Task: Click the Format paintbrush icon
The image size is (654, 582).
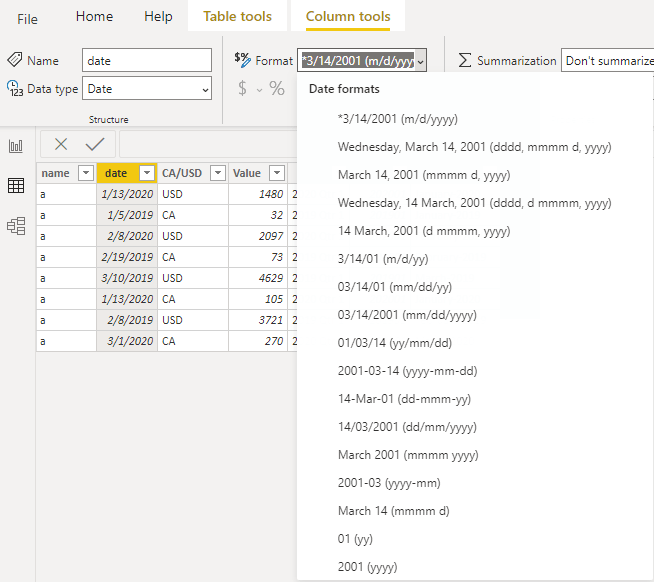Action: coord(242,60)
